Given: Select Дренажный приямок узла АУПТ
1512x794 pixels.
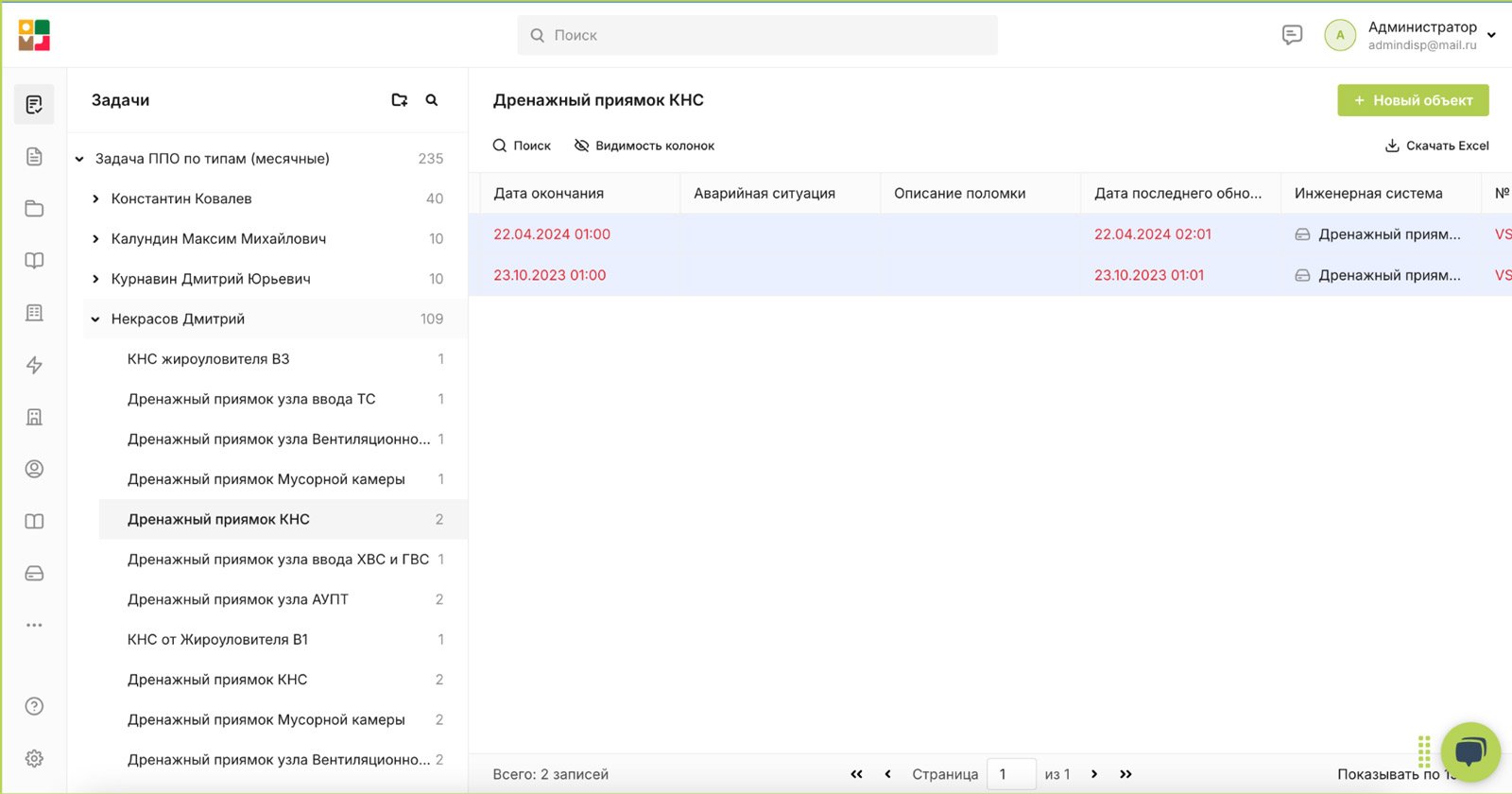Looking at the screenshot, I should tap(283, 599).
